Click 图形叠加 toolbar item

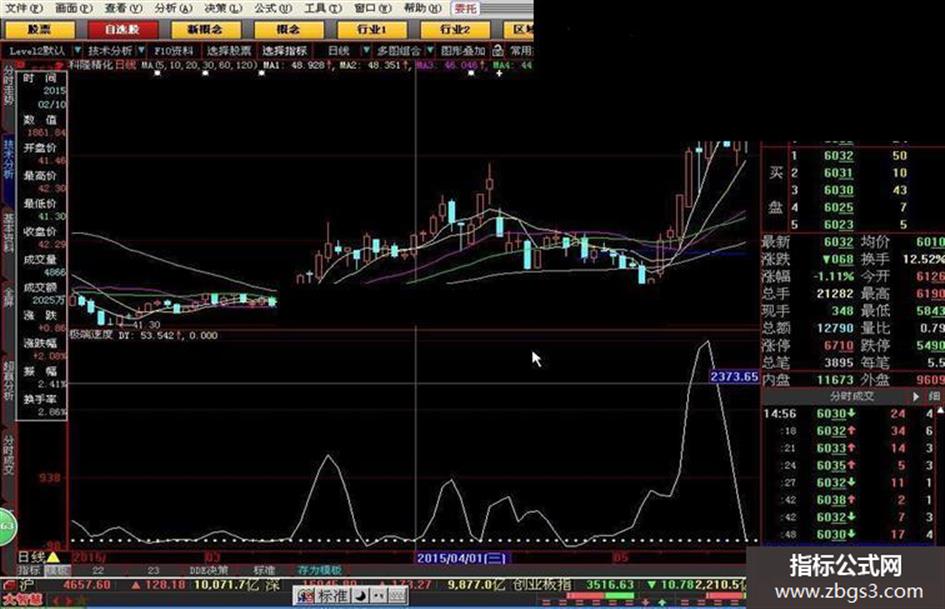pos(463,51)
